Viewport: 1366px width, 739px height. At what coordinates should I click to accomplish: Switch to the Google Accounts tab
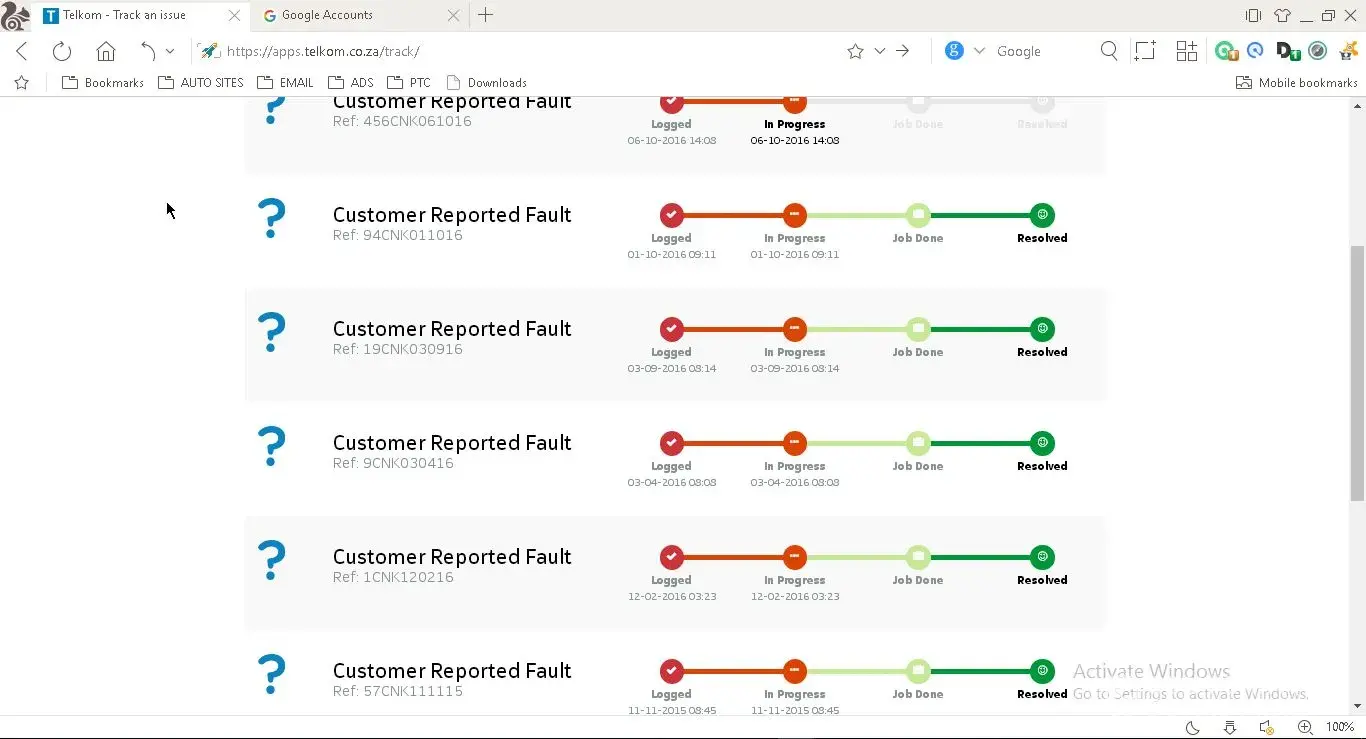tap(327, 15)
